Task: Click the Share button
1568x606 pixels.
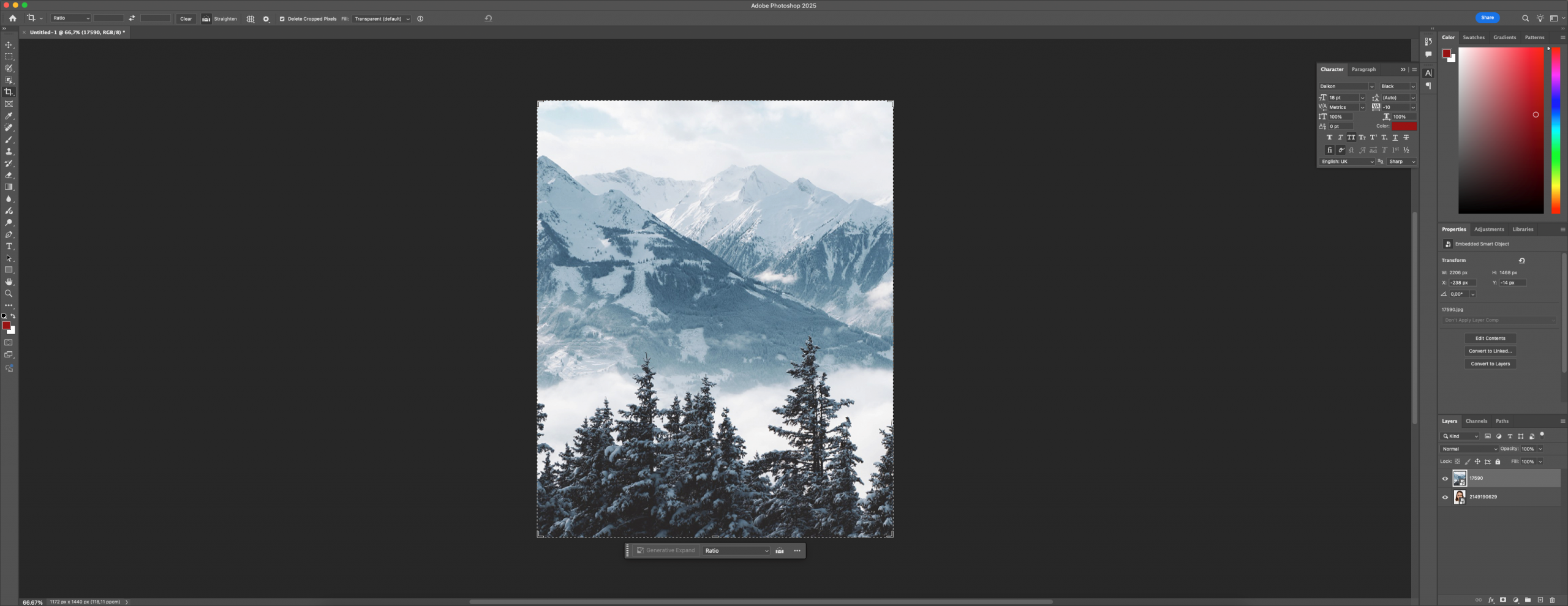Action: click(1487, 18)
